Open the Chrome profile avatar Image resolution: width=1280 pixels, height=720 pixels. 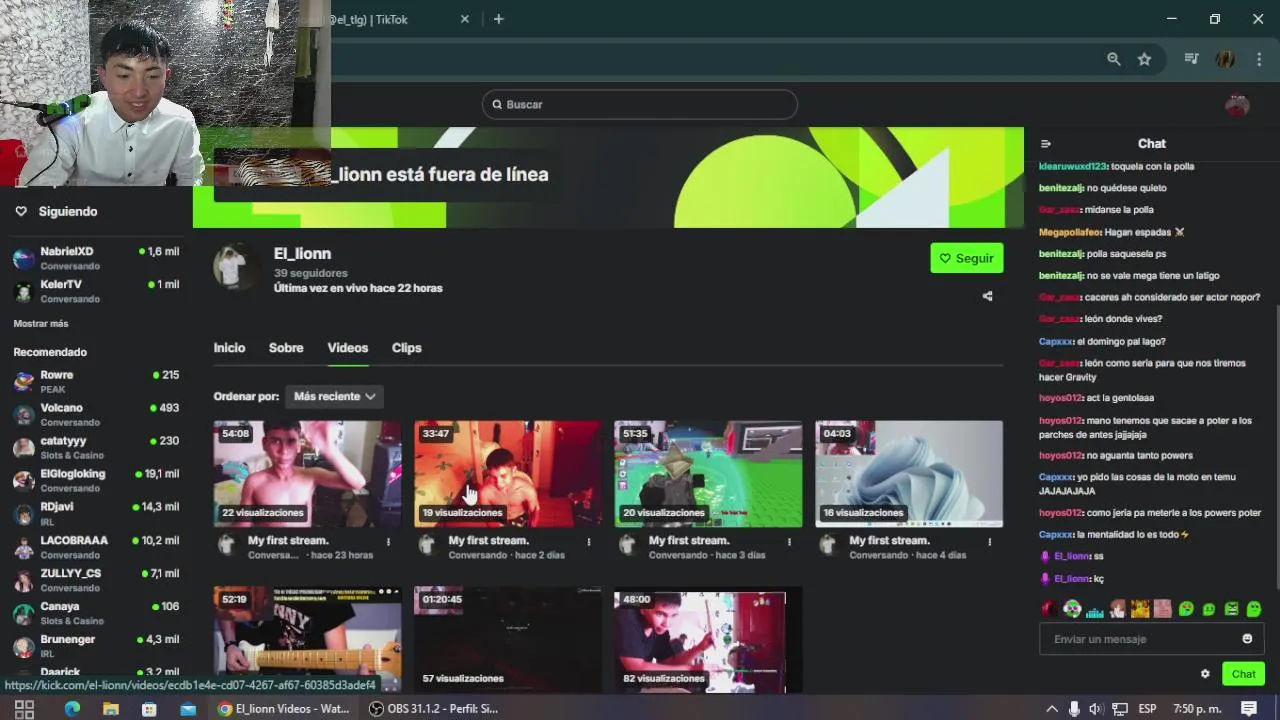coord(1225,60)
